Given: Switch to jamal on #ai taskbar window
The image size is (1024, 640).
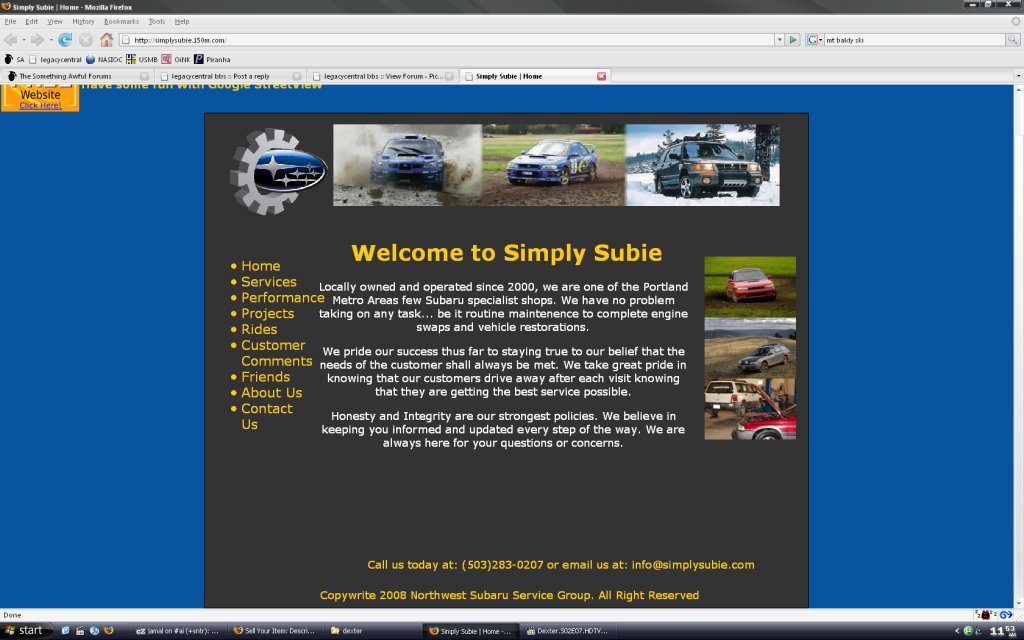Looking at the screenshot, I should 178,631.
